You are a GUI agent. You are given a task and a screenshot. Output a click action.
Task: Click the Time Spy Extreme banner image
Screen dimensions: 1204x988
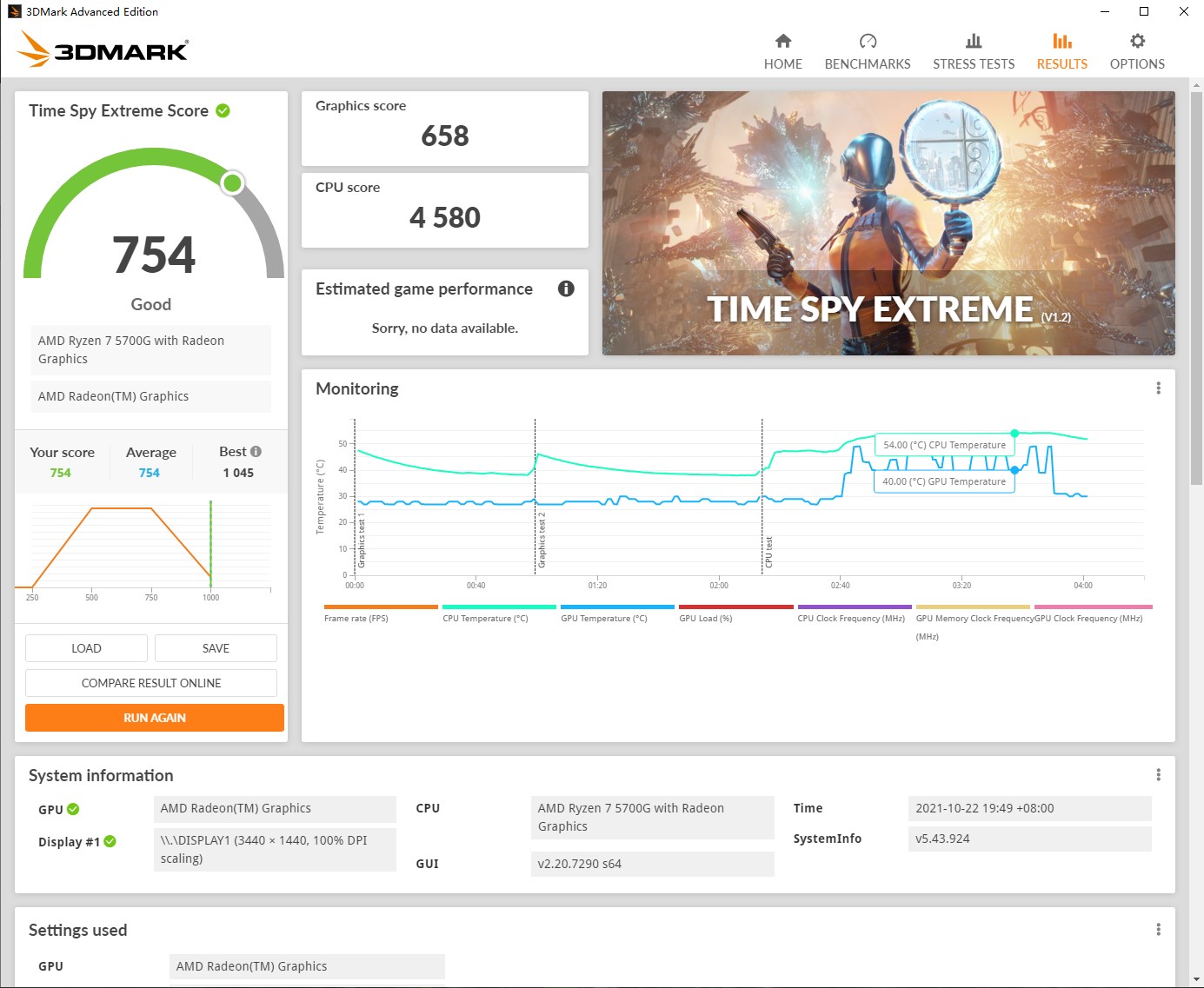[x=888, y=223]
